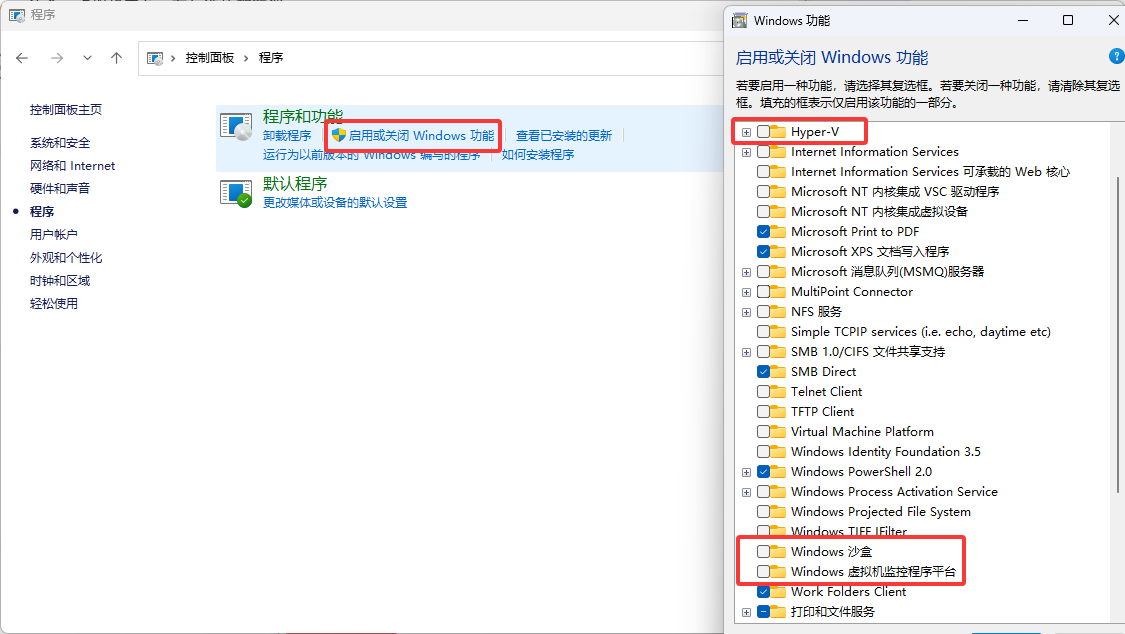This screenshot has width=1125, height=634.
Task: Click 卸载程序 link
Action: 287,136
